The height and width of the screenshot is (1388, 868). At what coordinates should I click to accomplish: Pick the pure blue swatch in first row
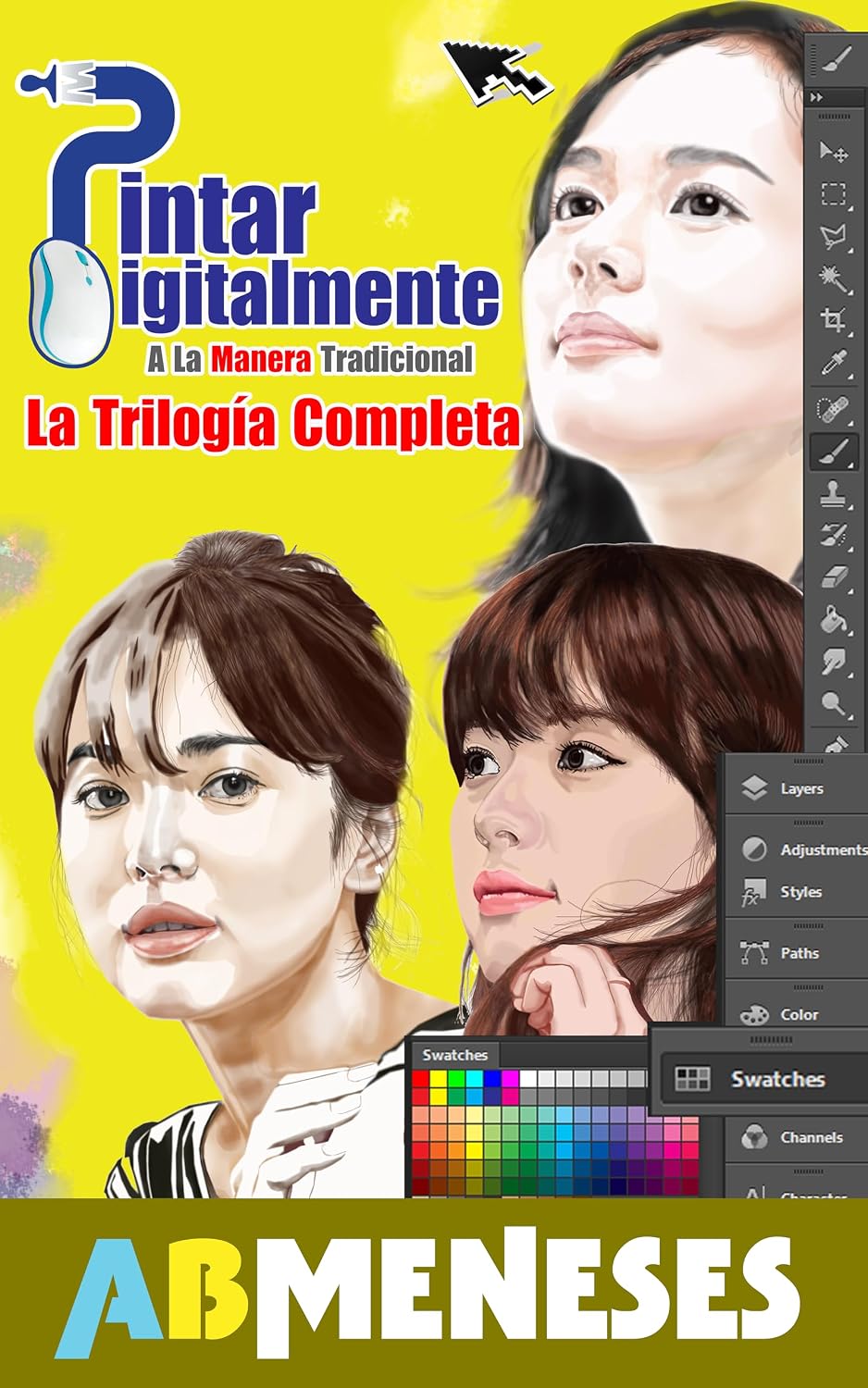tap(492, 1079)
